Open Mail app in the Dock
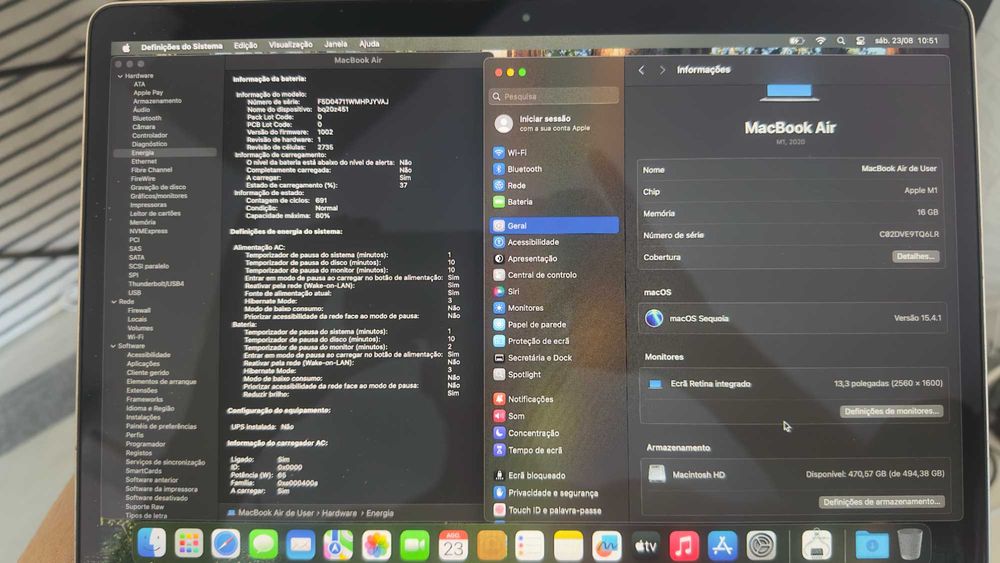The height and width of the screenshot is (563, 1000). click(300, 545)
